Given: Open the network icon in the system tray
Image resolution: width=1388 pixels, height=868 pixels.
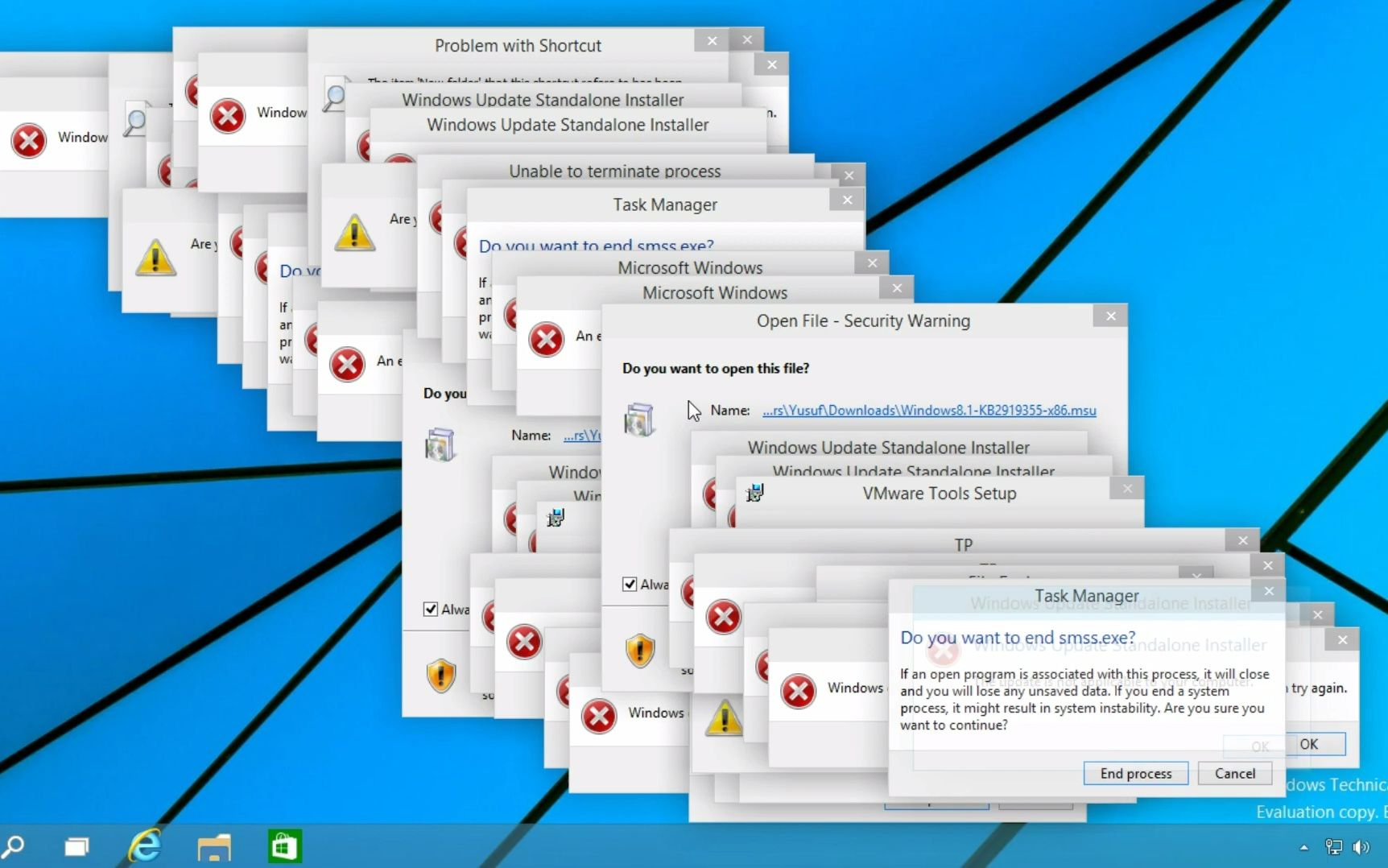Looking at the screenshot, I should pyautogui.click(x=1332, y=847).
